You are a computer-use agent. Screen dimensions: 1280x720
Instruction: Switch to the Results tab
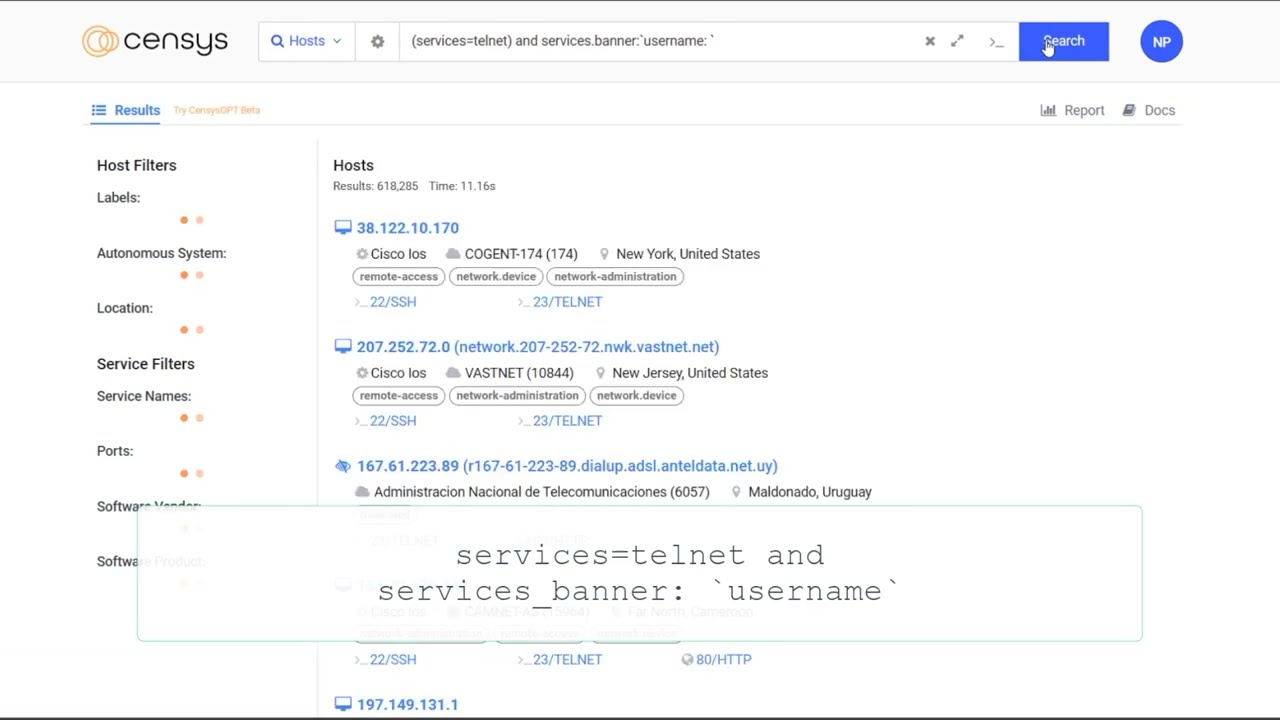pyautogui.click(x=126, y=110)
